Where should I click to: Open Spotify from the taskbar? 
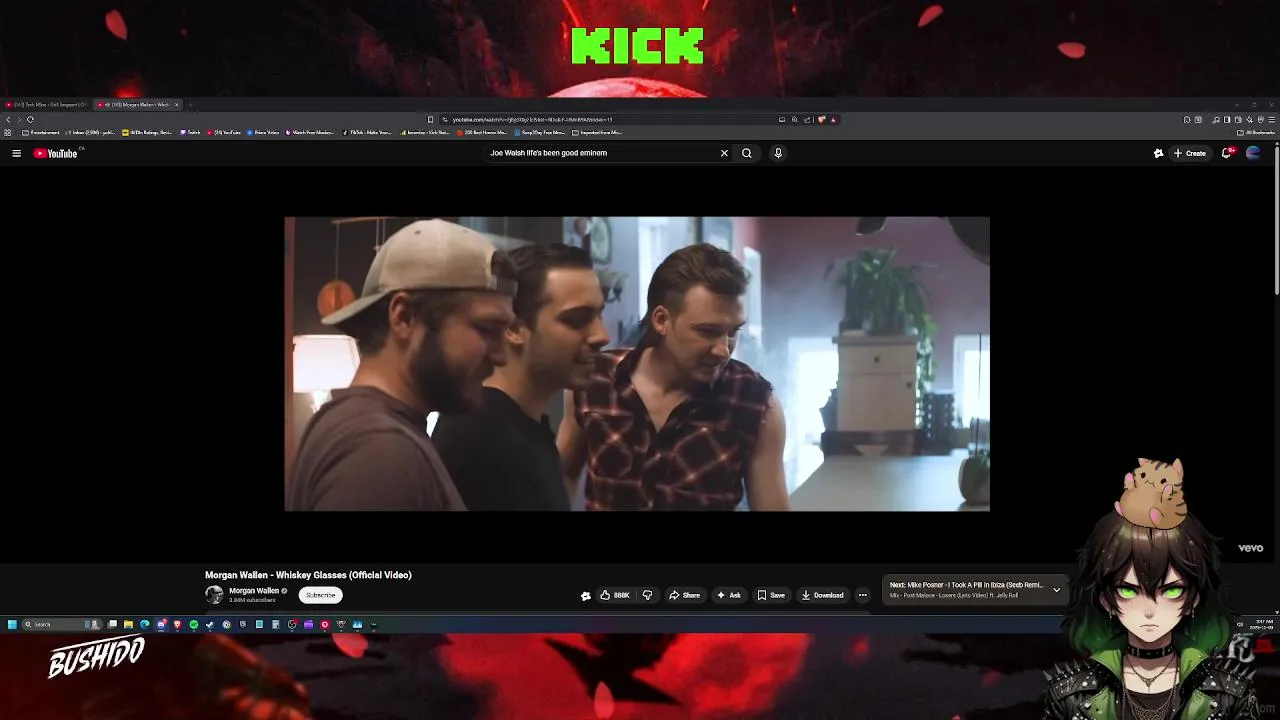[193, 624]
